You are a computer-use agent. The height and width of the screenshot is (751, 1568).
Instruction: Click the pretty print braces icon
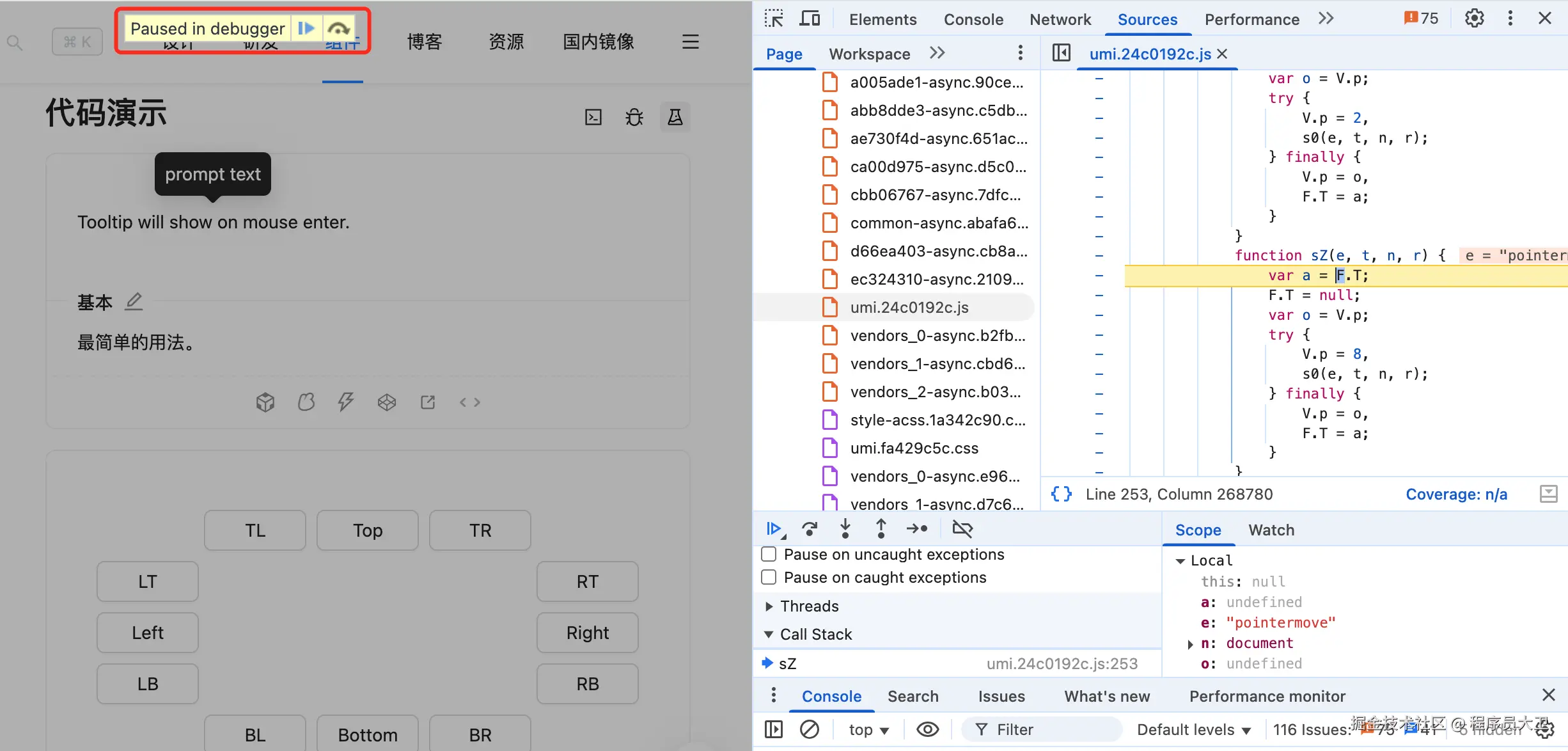pyautogui.click(x=1062, y=494)
